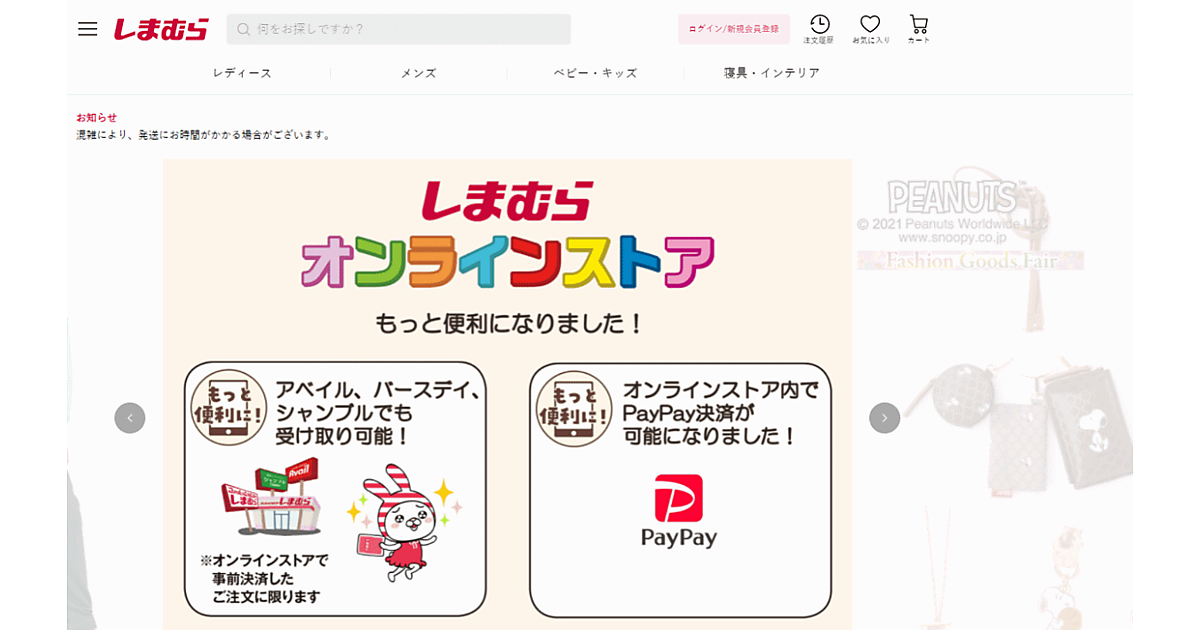Select the メンズ category menu
Viewport: 1200px width, 630px height.
pos(418,73)
